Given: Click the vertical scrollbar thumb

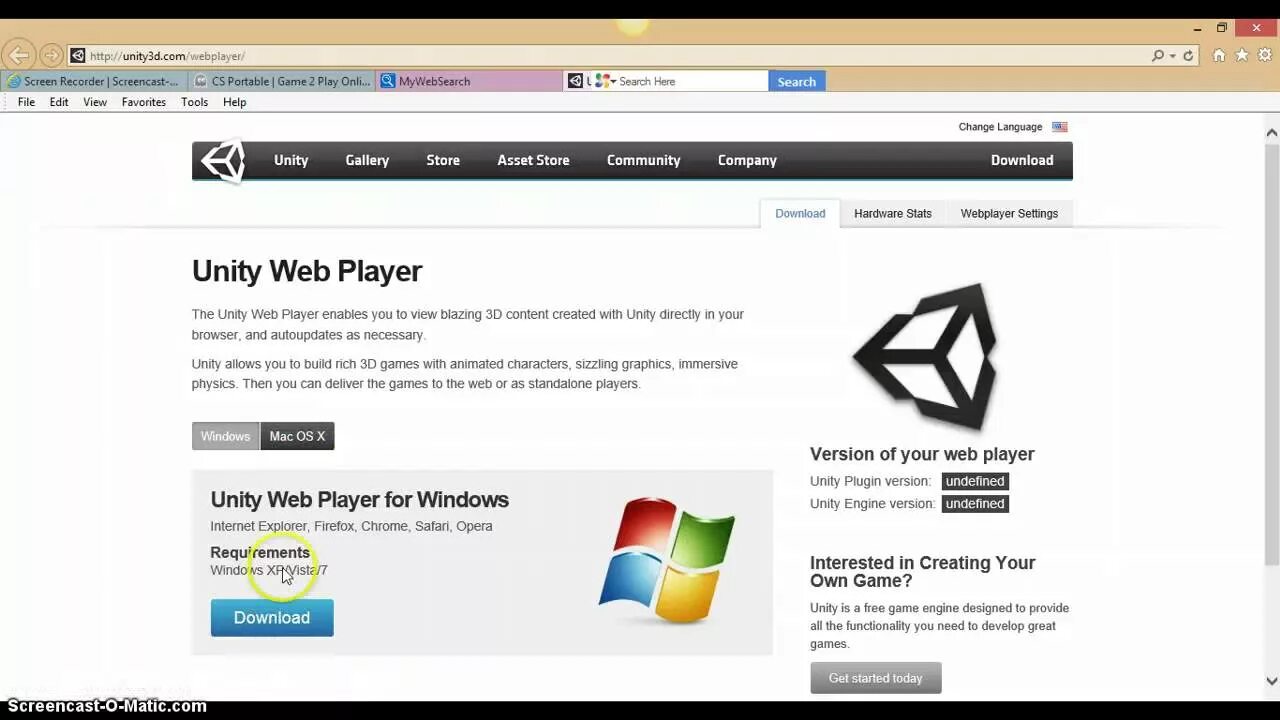Looking at the screenshot, I should (1272, 352).
